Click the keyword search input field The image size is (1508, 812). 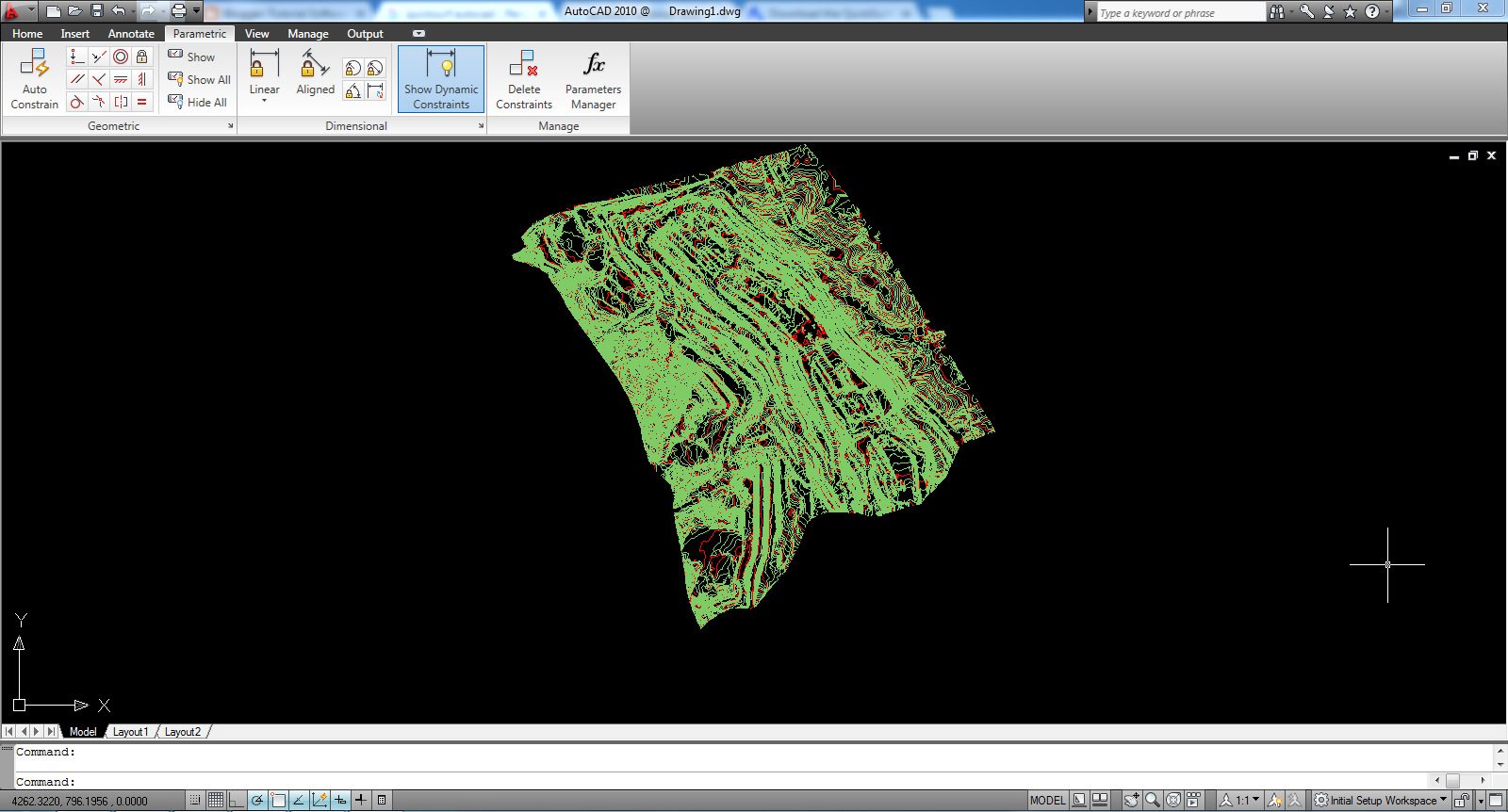coord(1182,12)
